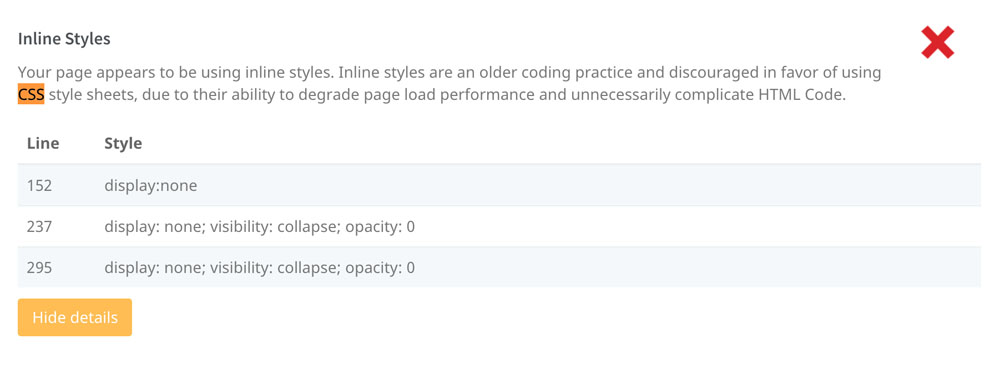Click the style text on line 295
This screenshot has height=374, width=1000.
260,267
